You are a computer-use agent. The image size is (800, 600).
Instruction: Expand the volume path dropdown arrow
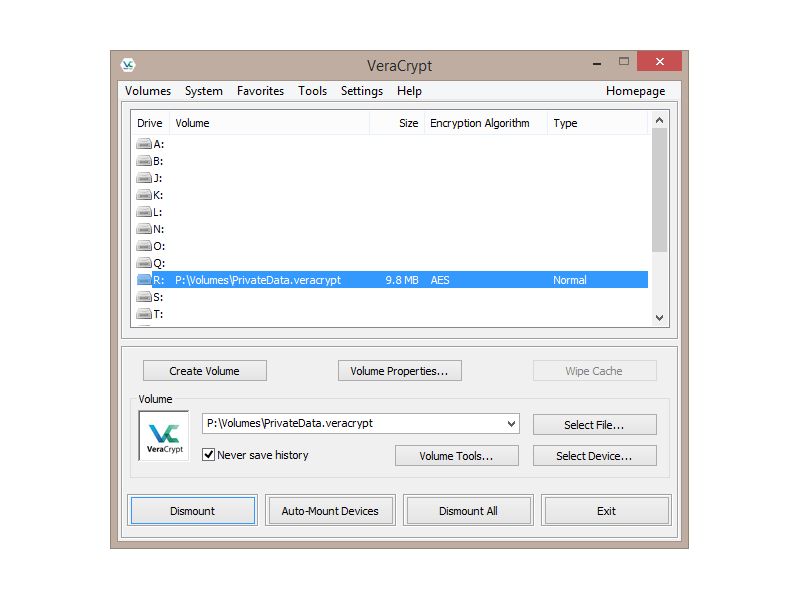pyautogui.click(x=511, y=424)
